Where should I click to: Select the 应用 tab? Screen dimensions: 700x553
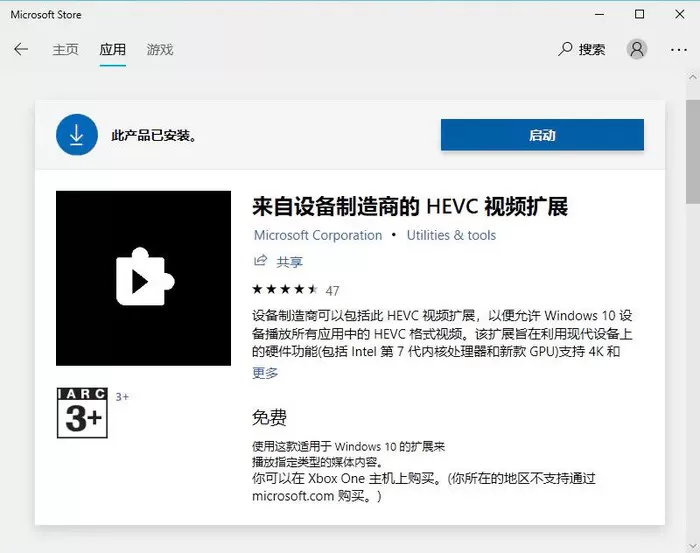[x=112, y=50]
